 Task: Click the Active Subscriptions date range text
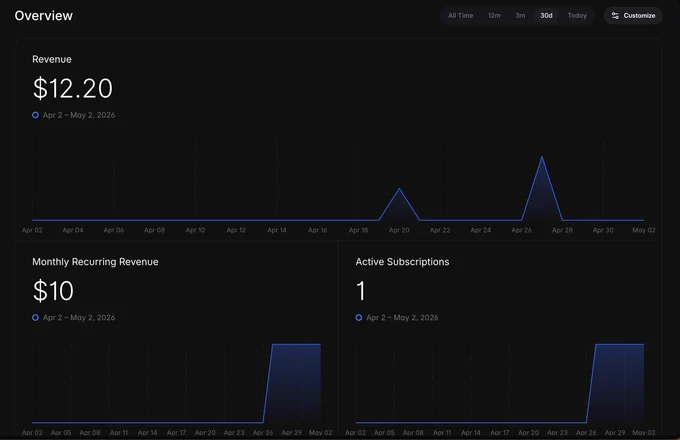[x=402, y=317]
